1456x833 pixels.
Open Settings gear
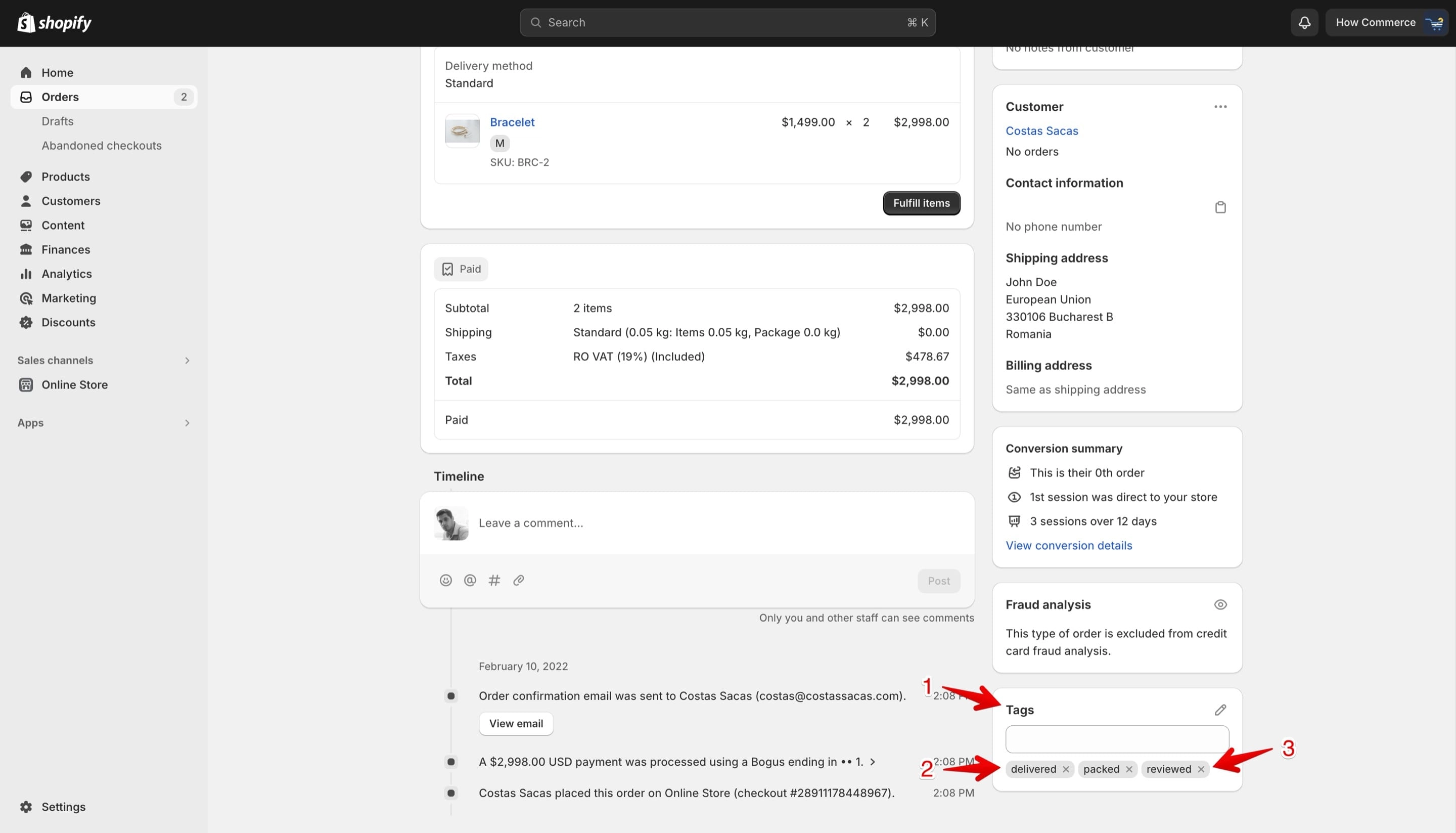[x=26, y=807]
